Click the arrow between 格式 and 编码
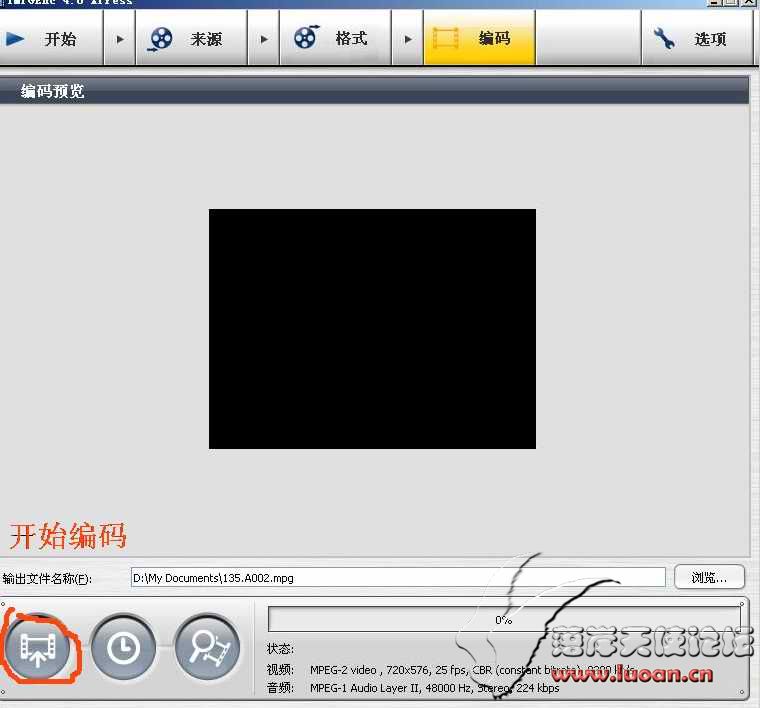 (408, 39)
